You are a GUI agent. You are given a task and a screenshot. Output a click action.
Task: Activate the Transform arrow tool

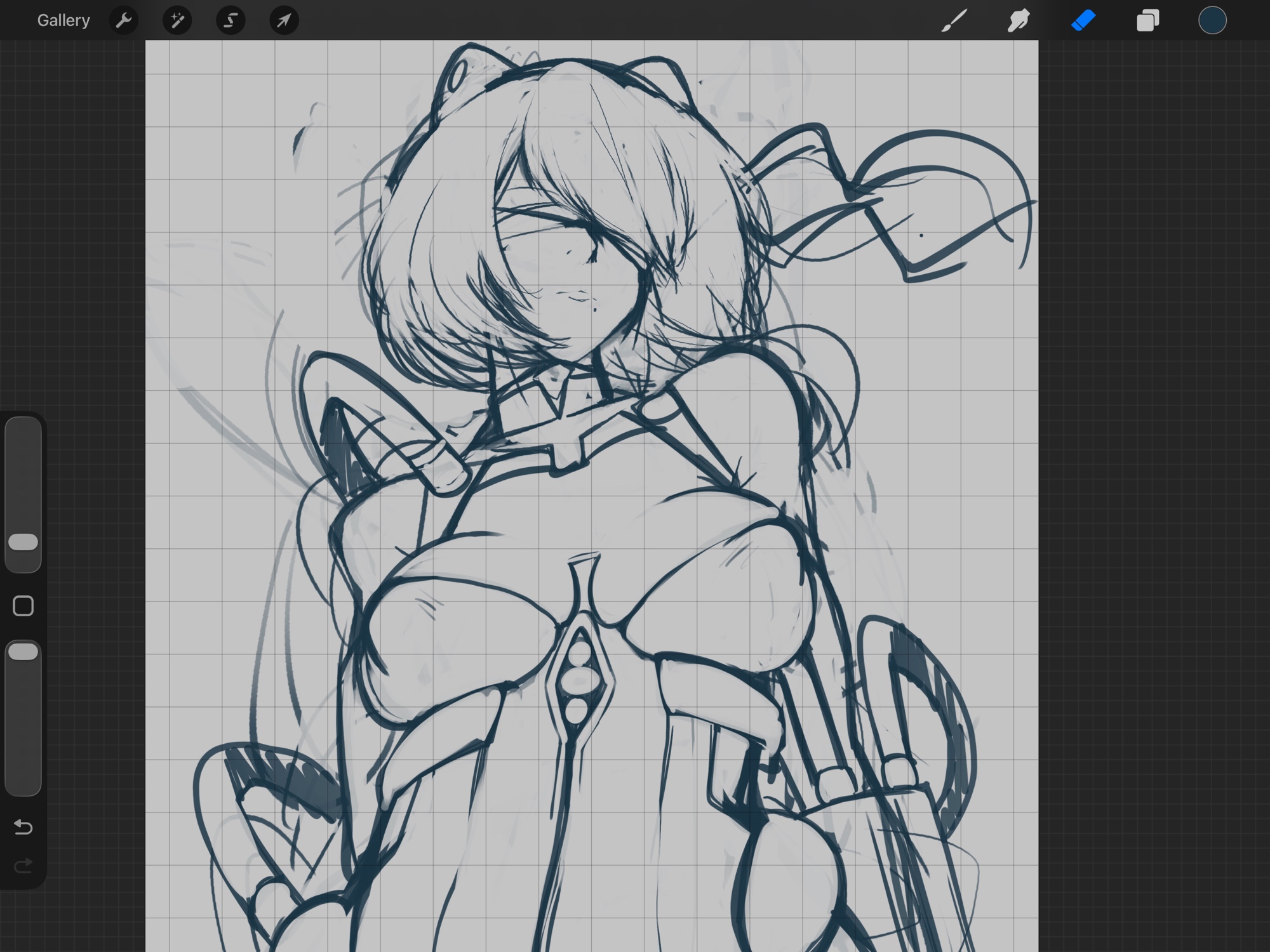click(x=284, y=20)
